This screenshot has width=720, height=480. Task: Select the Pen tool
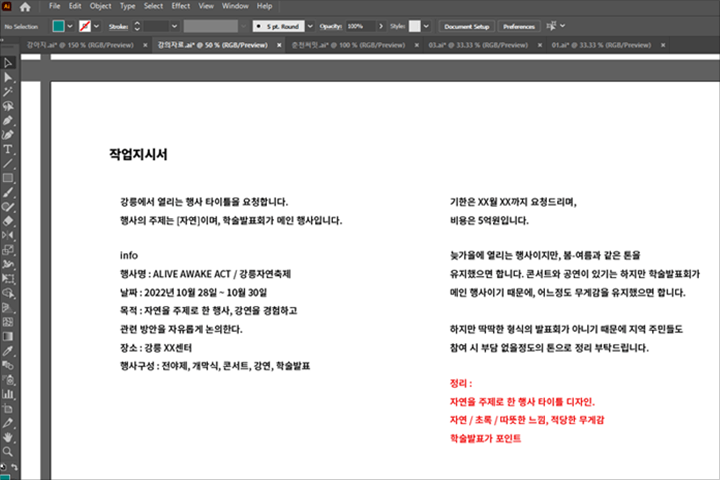pos(8,120)
